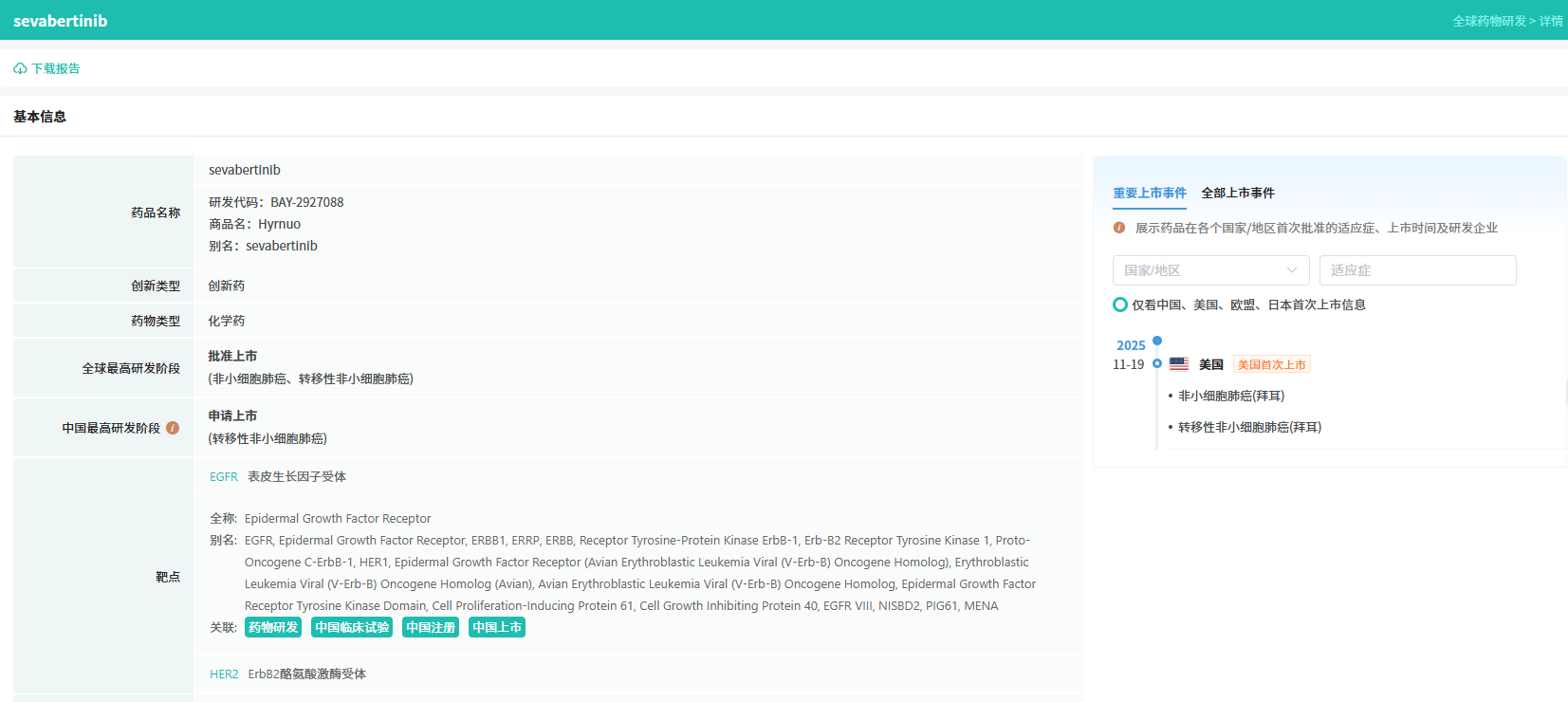The width and height of the screenshot is (1568, 702).
Task: Click 全球药物研发 breadcrumb link
Action: click(1489, 21)
